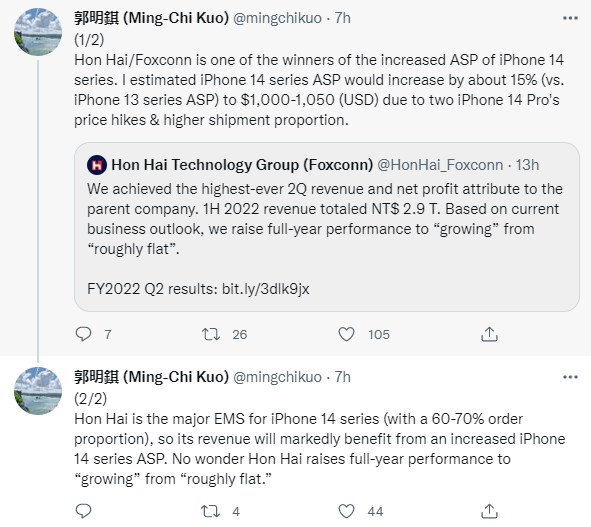
Task: Open Hon Hai Technology Group logo icon
Action: pos(97,165)
